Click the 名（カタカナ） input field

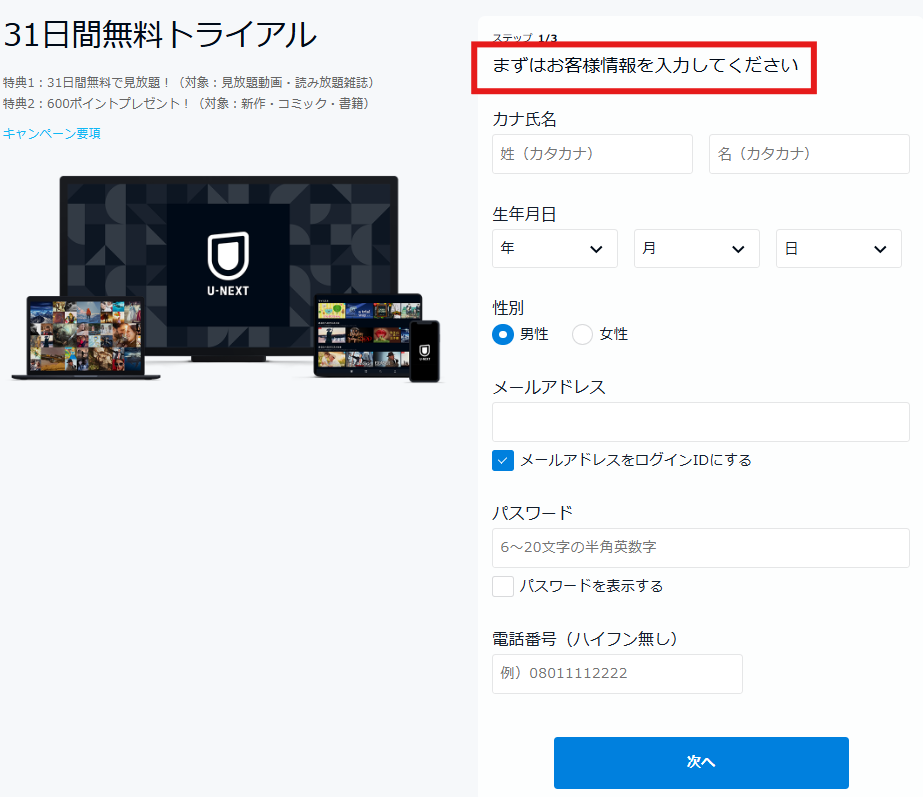[x=809, y=154]
